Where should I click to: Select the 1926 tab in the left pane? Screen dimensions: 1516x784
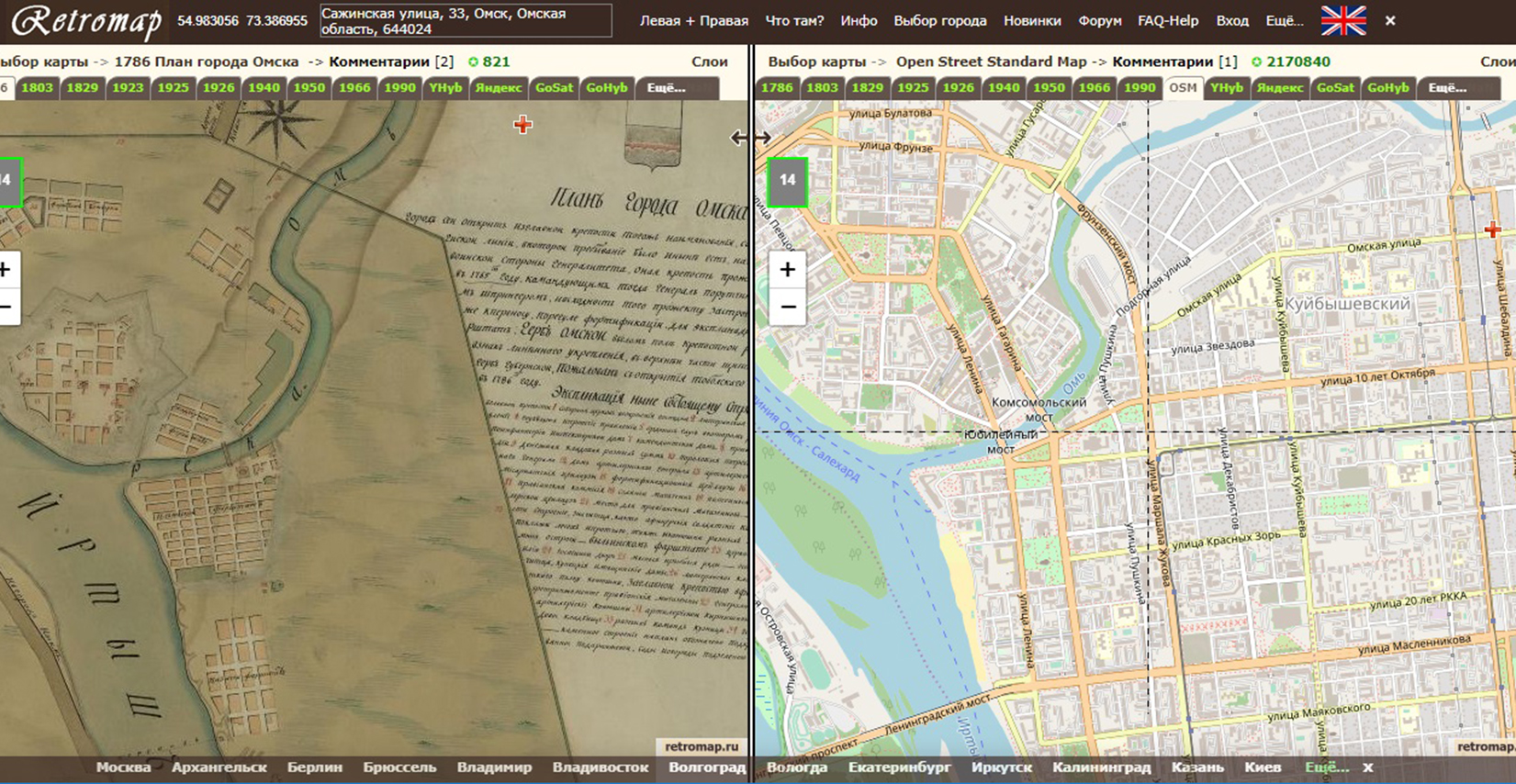(219, 88)
